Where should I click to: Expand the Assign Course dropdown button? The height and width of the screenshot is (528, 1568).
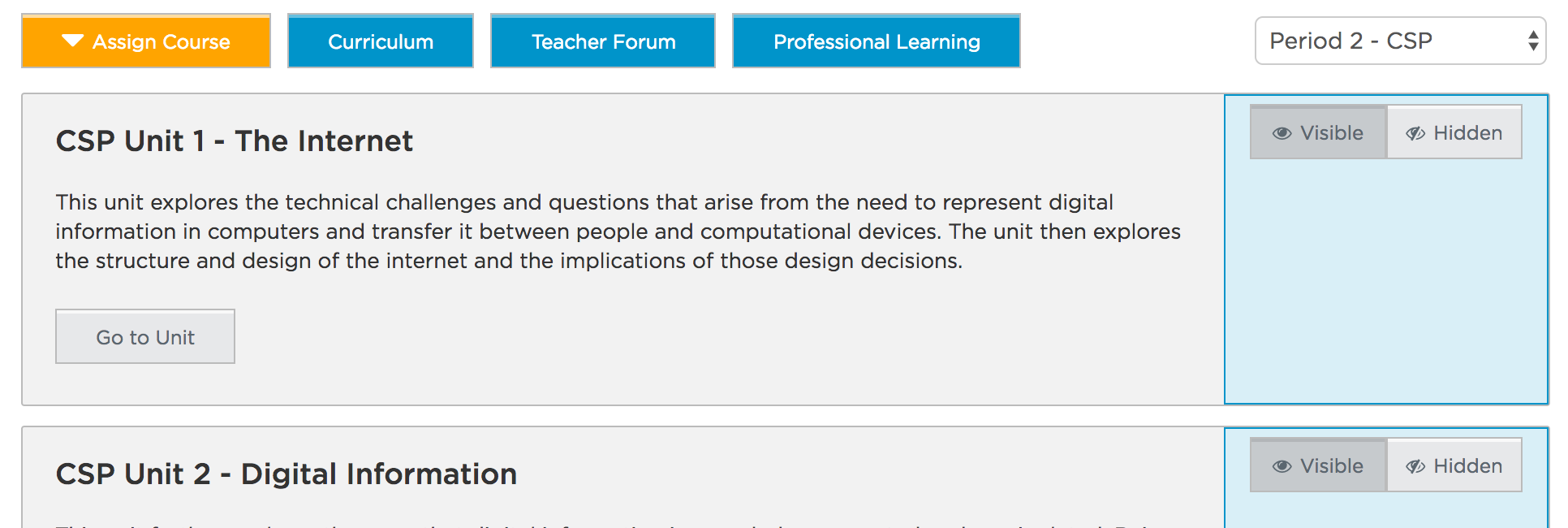point(146,41)
